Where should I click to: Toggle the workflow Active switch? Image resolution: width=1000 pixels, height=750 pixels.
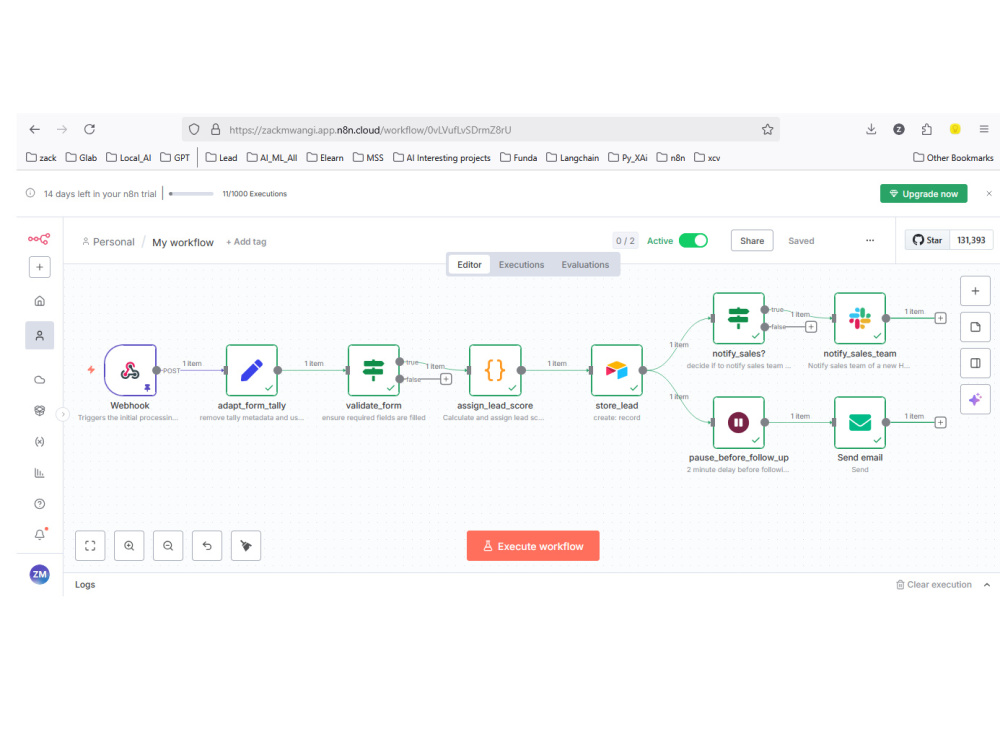point(693,241)
